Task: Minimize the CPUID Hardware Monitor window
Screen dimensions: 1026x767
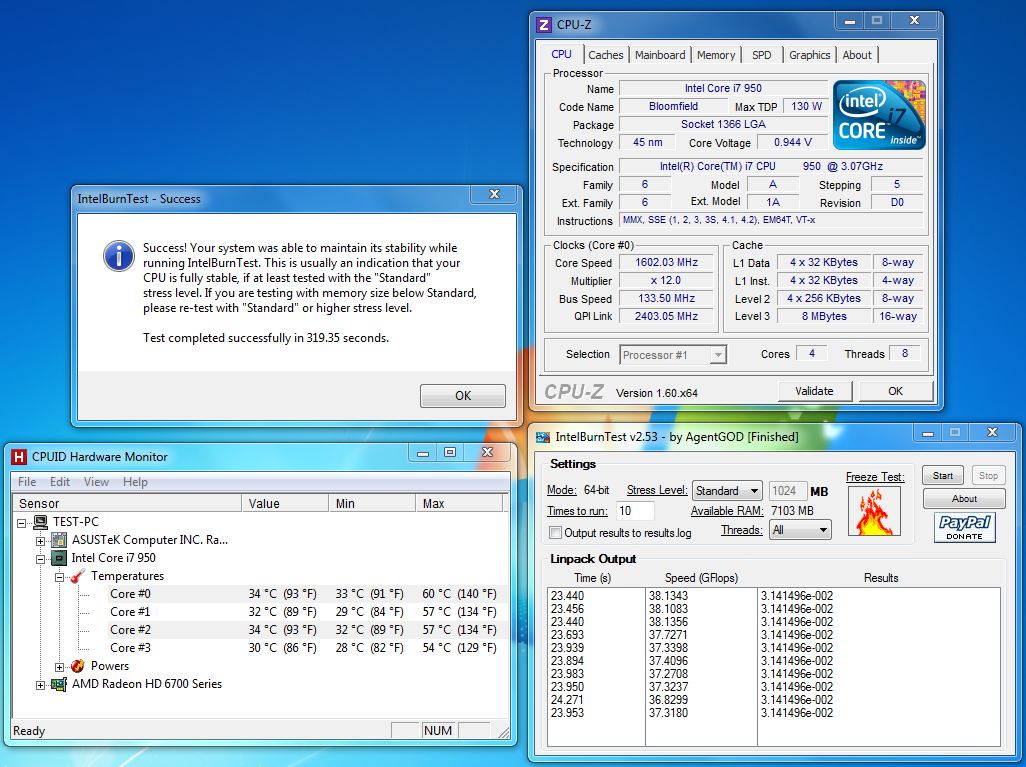Action: tap(423, 452)
